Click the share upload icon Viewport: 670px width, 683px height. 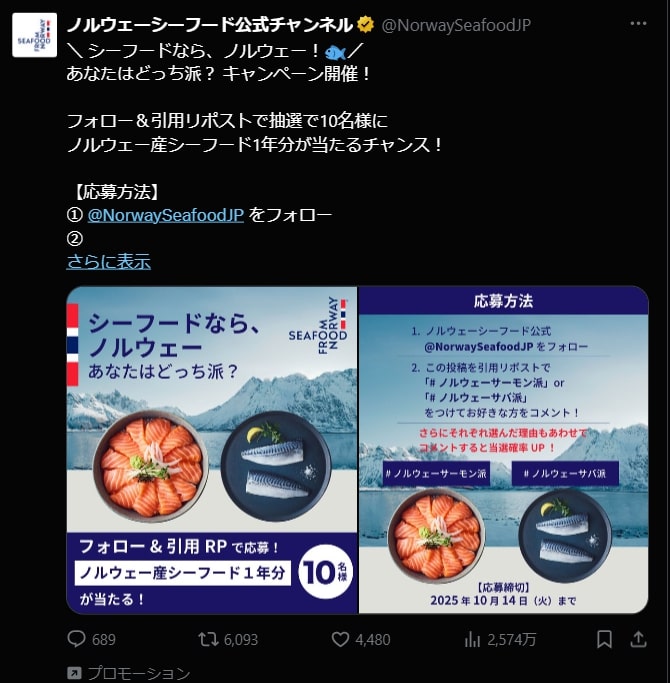coord(638,639)
